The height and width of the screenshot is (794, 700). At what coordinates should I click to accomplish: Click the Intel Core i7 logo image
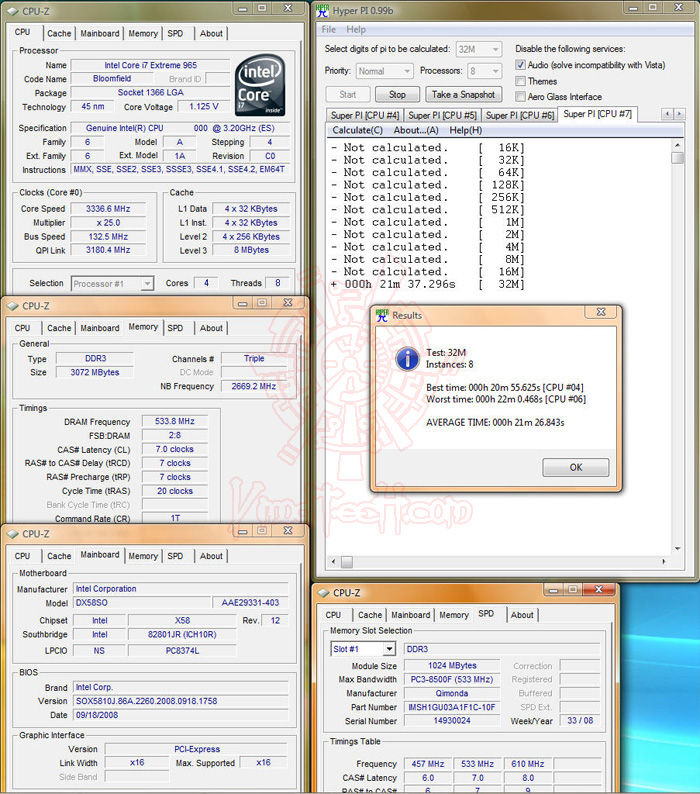coord(261,85)
